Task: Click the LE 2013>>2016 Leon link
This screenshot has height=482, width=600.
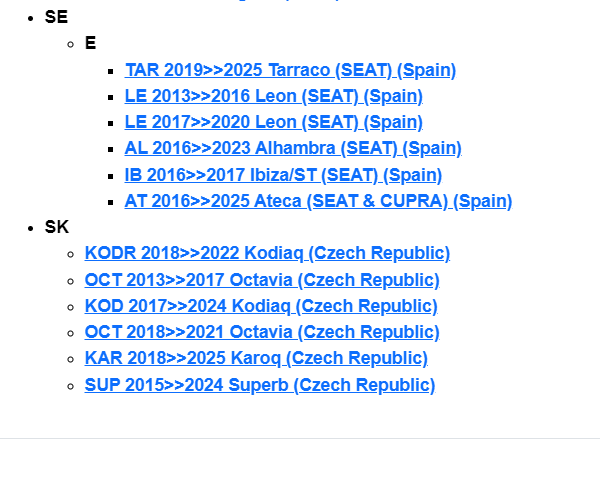Action: coord(273,96)
